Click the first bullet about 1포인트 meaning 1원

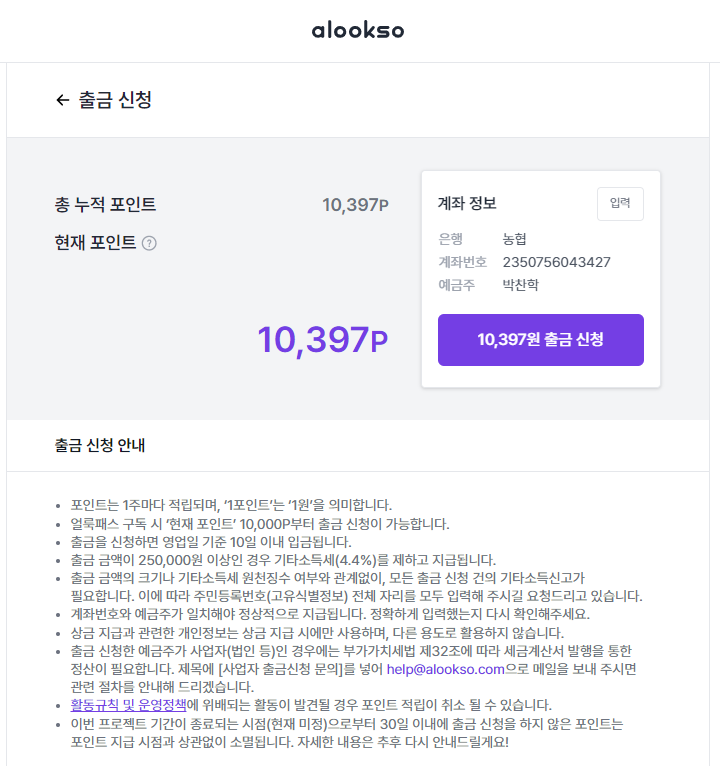(231, 505)
